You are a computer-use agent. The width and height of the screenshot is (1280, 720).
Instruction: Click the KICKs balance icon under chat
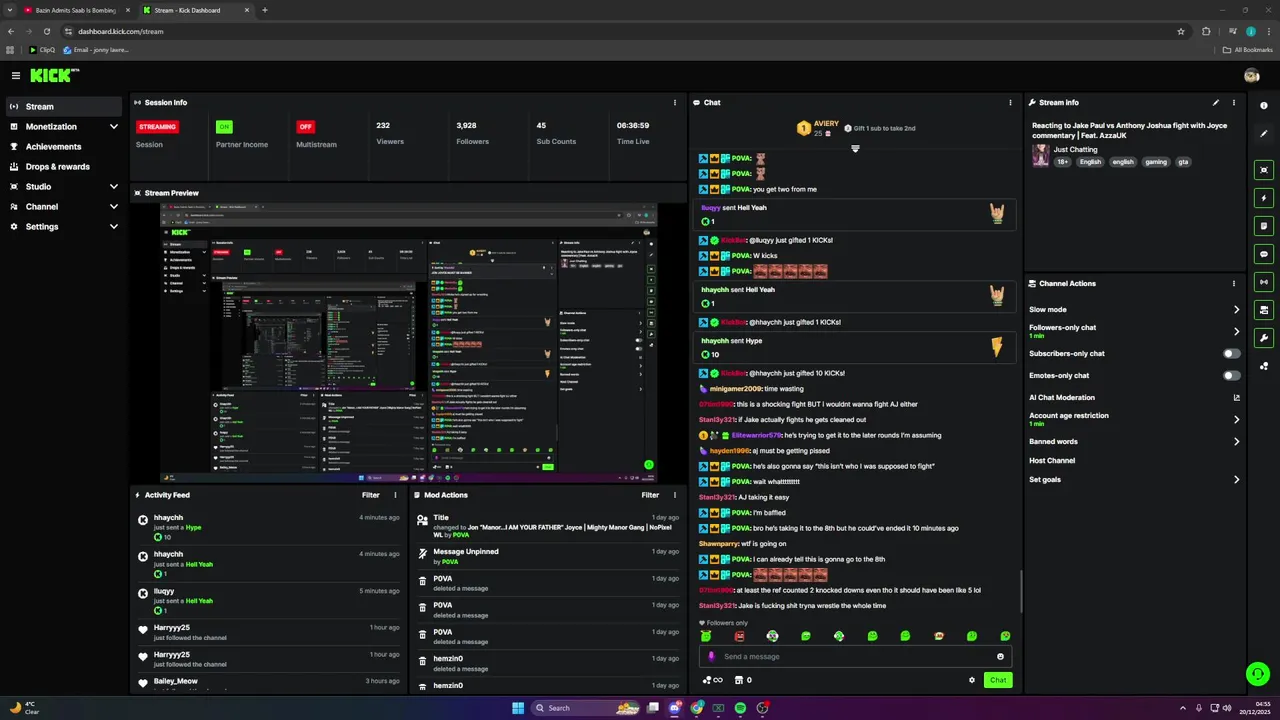712,680
